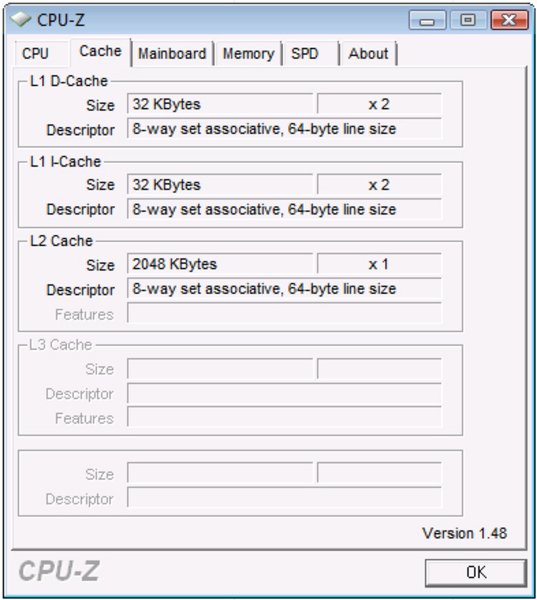The width and height of the screenshot is (537, 600).
Task: Switch to the CPU tab
Action: [36, 54]
